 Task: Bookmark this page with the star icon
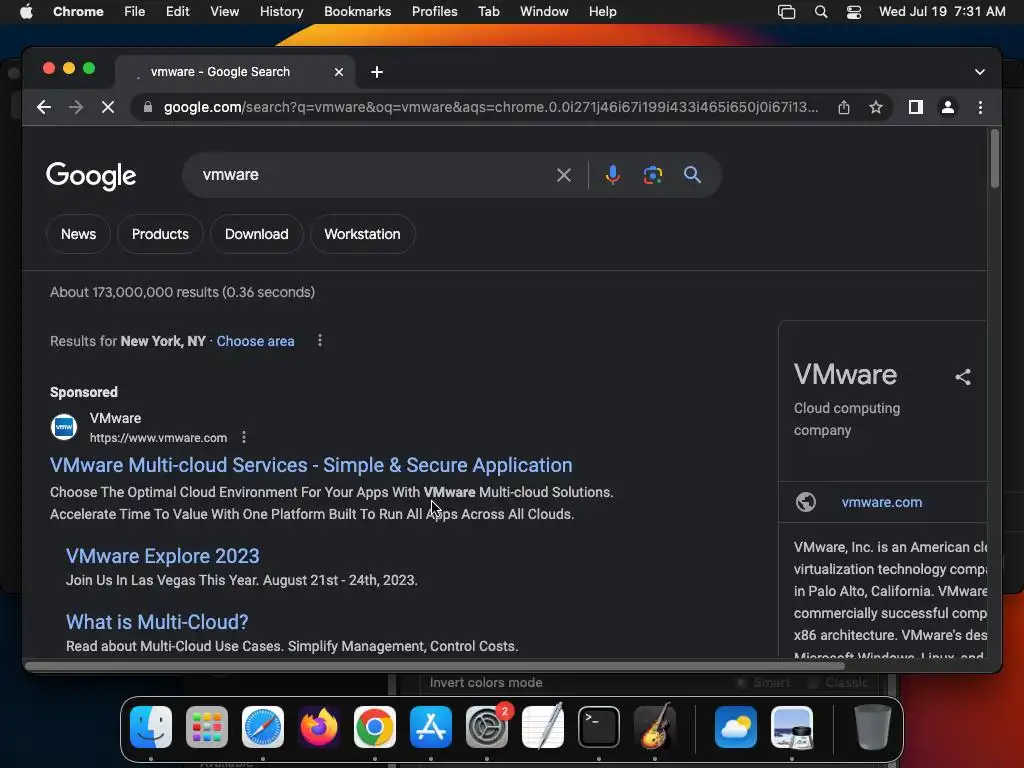click(876, 107)
